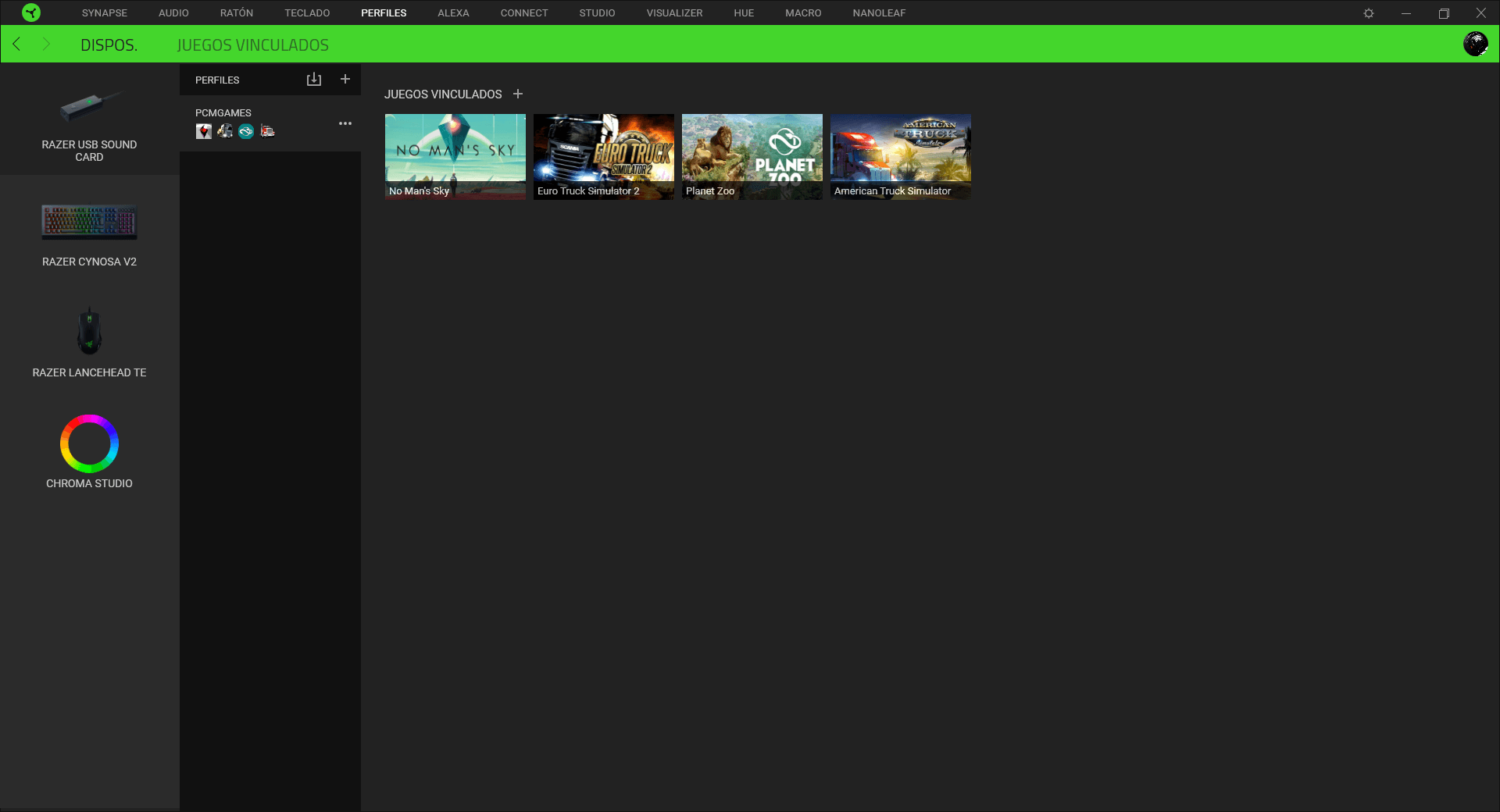The width and height of the screenshot is (1500, 812).
Task: Open the Ratón tab
Action: 237,13
